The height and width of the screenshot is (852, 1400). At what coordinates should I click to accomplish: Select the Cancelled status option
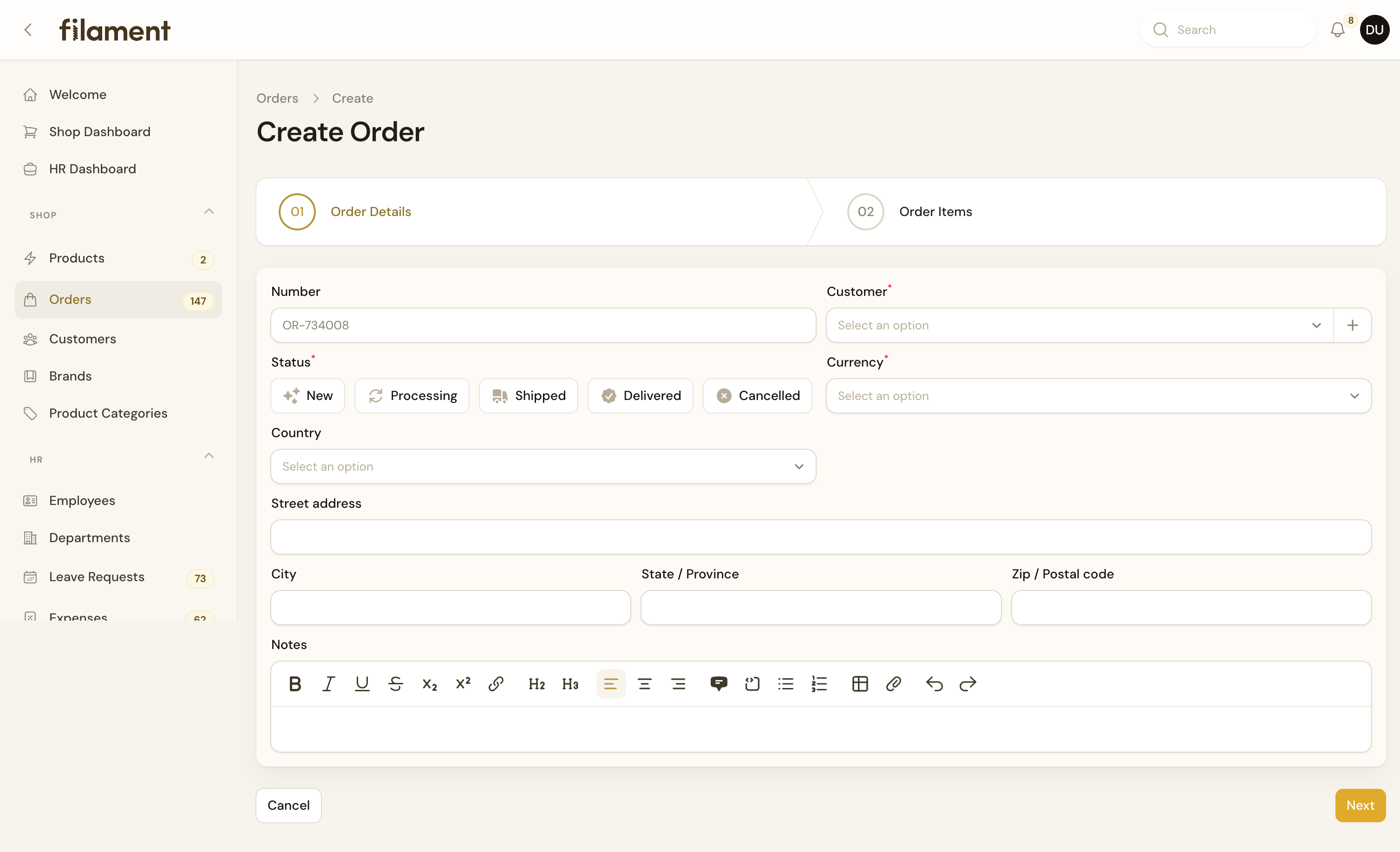pyautogui.click(x=758, y=396)
